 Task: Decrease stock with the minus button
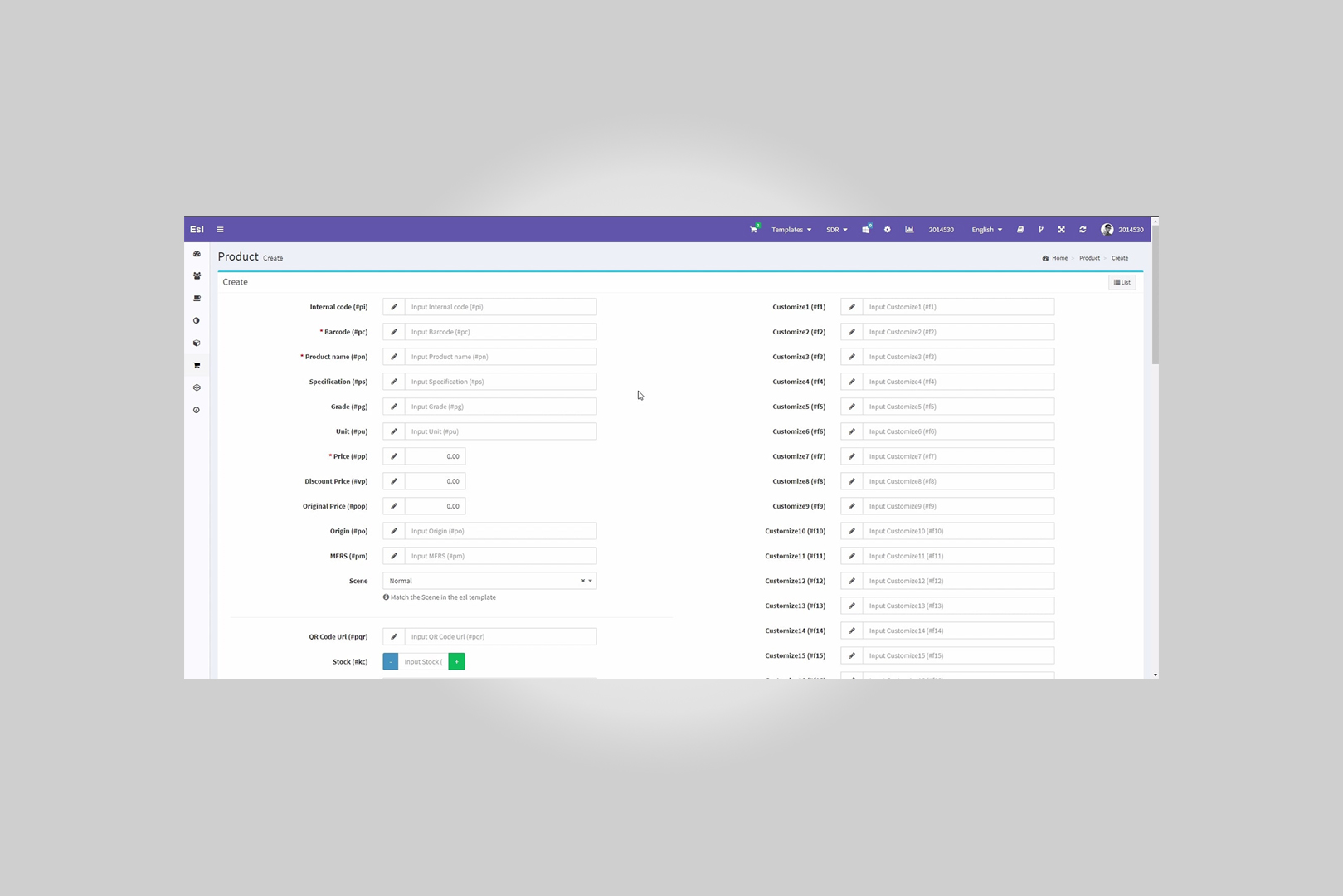[391, 662]
